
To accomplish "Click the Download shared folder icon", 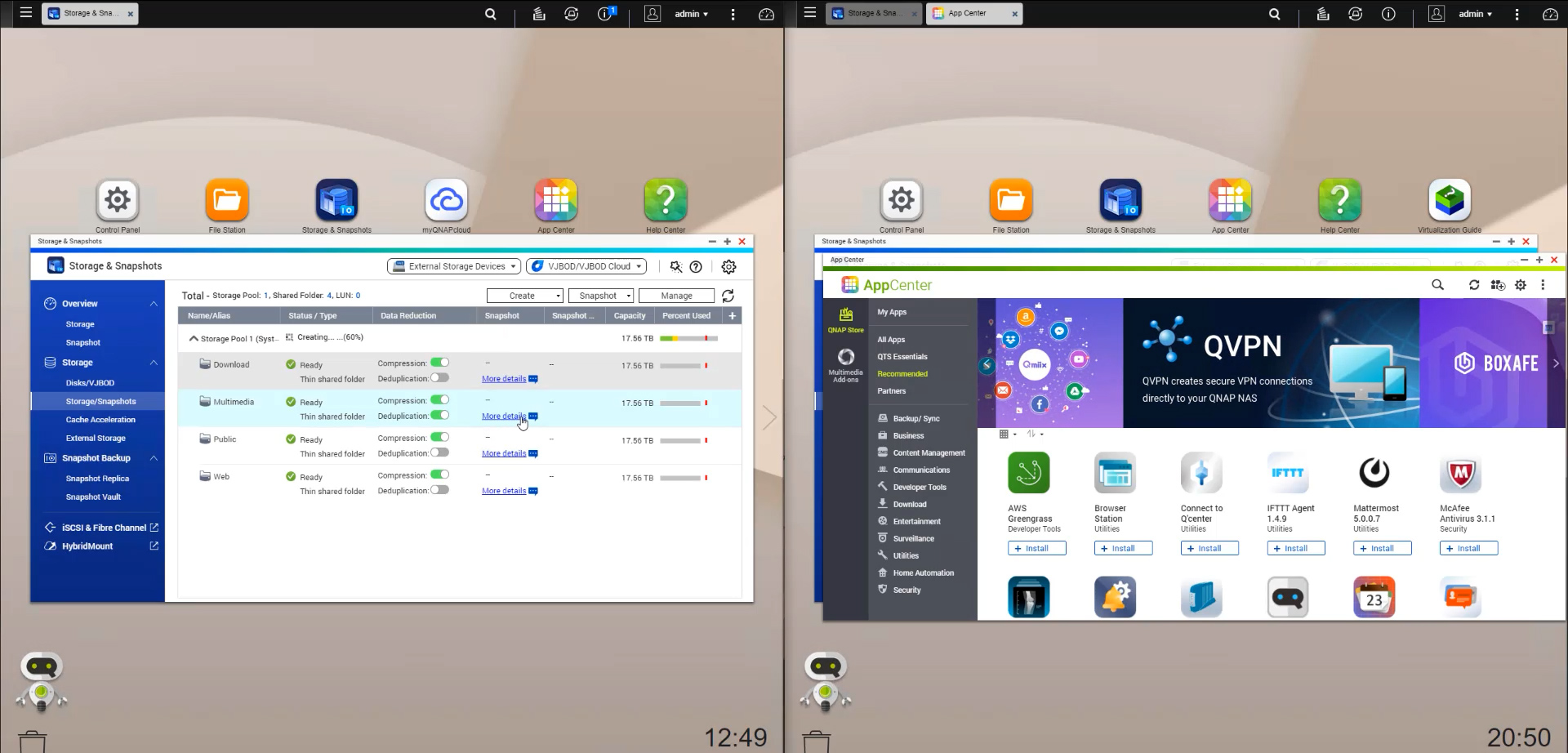I will (x=205, y=364).
